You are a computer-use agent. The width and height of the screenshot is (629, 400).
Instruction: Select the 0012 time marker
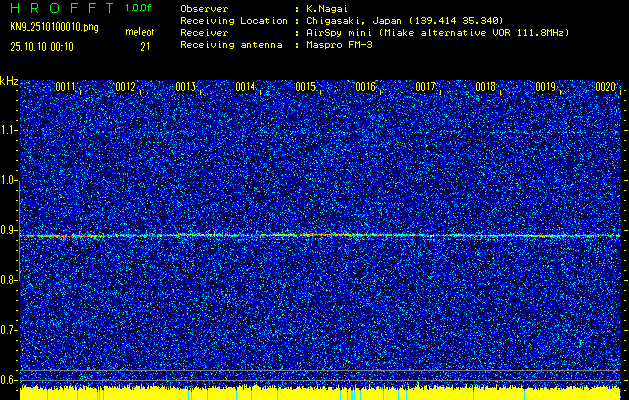tap(126, 87)
